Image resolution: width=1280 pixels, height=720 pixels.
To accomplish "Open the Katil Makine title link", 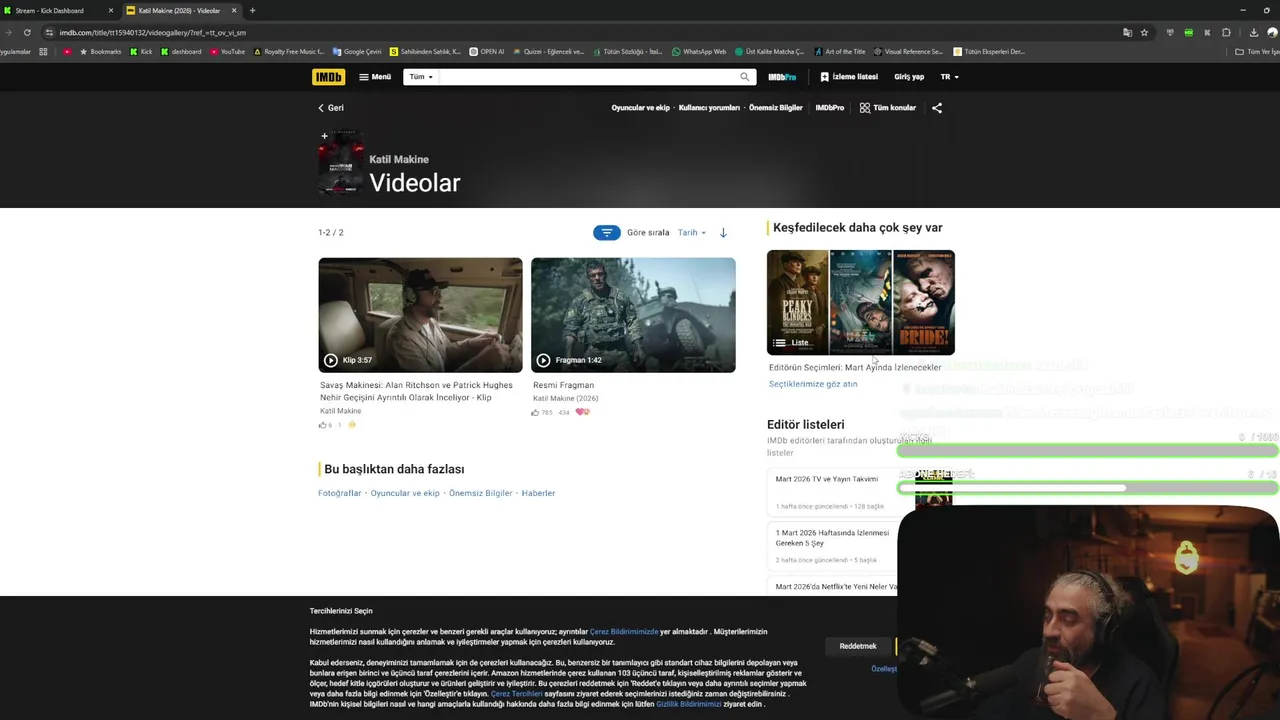I will pyautogui.click(x=398, y=159).
